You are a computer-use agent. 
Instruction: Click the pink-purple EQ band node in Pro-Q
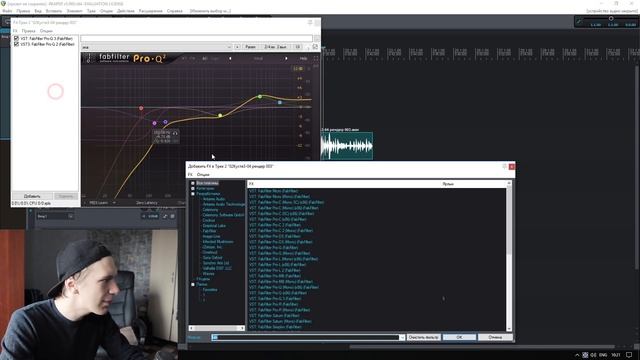[154, 123]
